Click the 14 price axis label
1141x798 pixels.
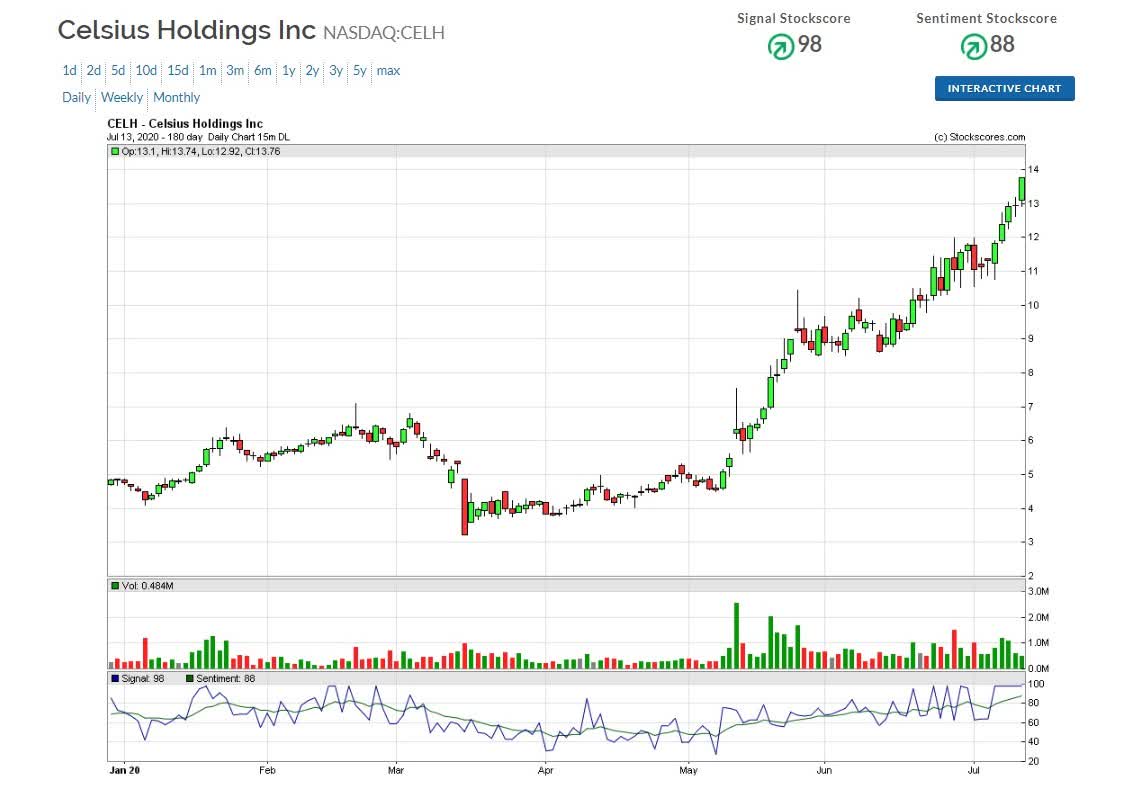[1033, 169]
